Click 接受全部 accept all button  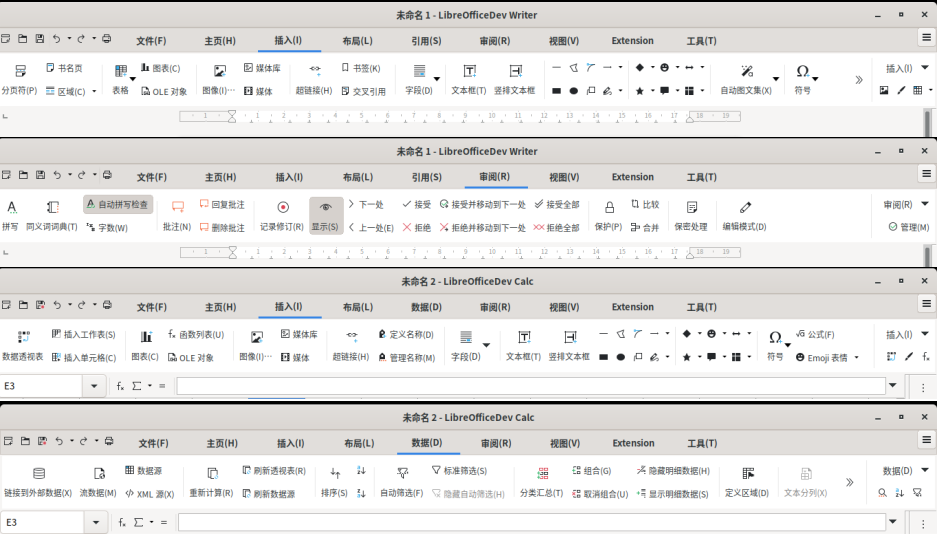(x=557, y=204)
